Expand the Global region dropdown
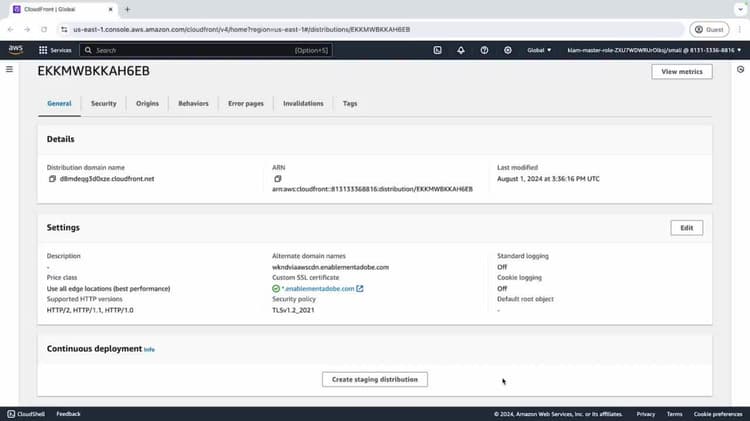 pos(539,50)
